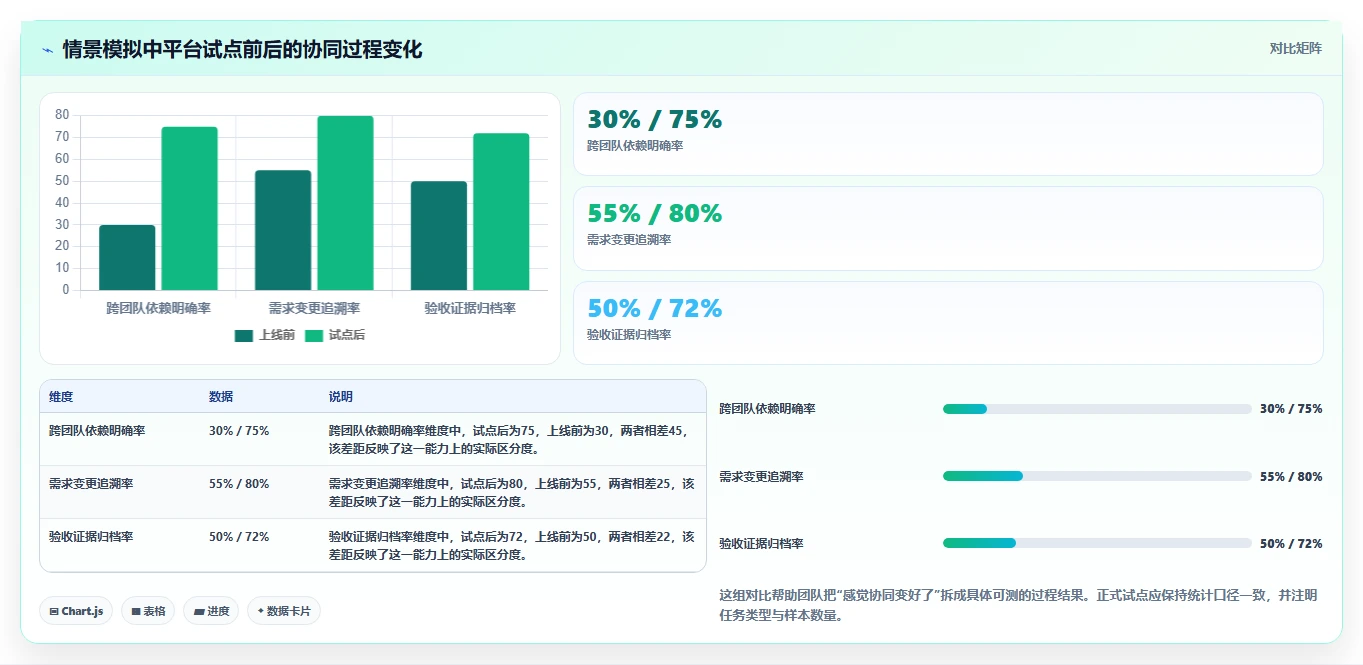Viewport: 1363px width, 665px height.
Task: Click the title 情景模拟中平台试点前后的协同过程变化
Action: point(242,49)
